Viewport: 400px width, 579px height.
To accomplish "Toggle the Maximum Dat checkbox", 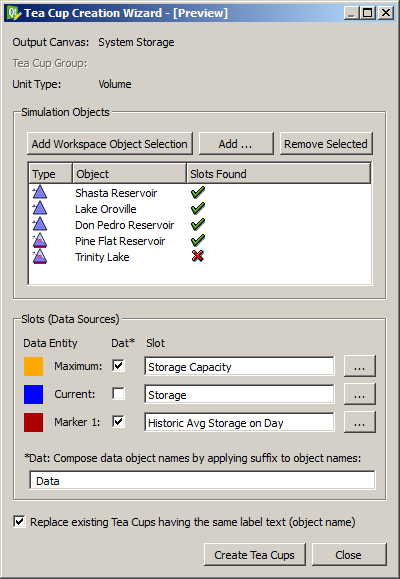I will point(118,366).
